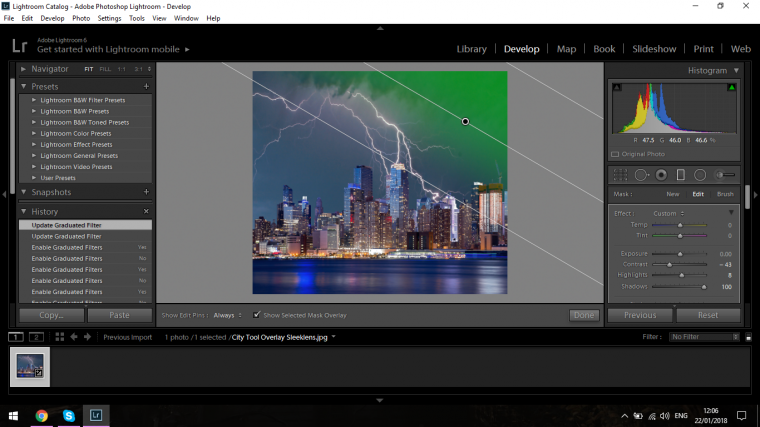Expand User Presets folder

[34, 178]
